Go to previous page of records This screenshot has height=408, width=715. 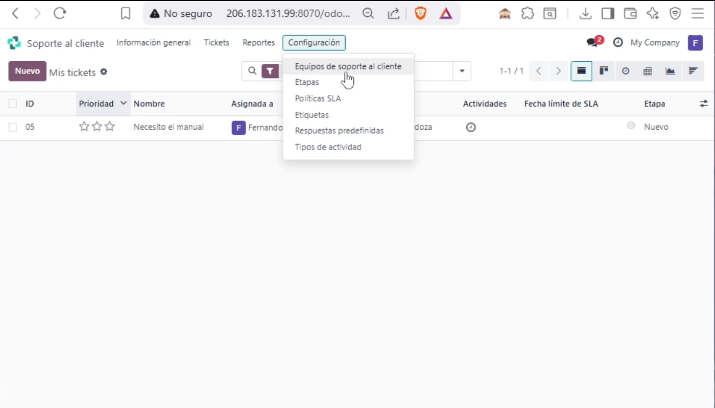[x=539, y=71]
